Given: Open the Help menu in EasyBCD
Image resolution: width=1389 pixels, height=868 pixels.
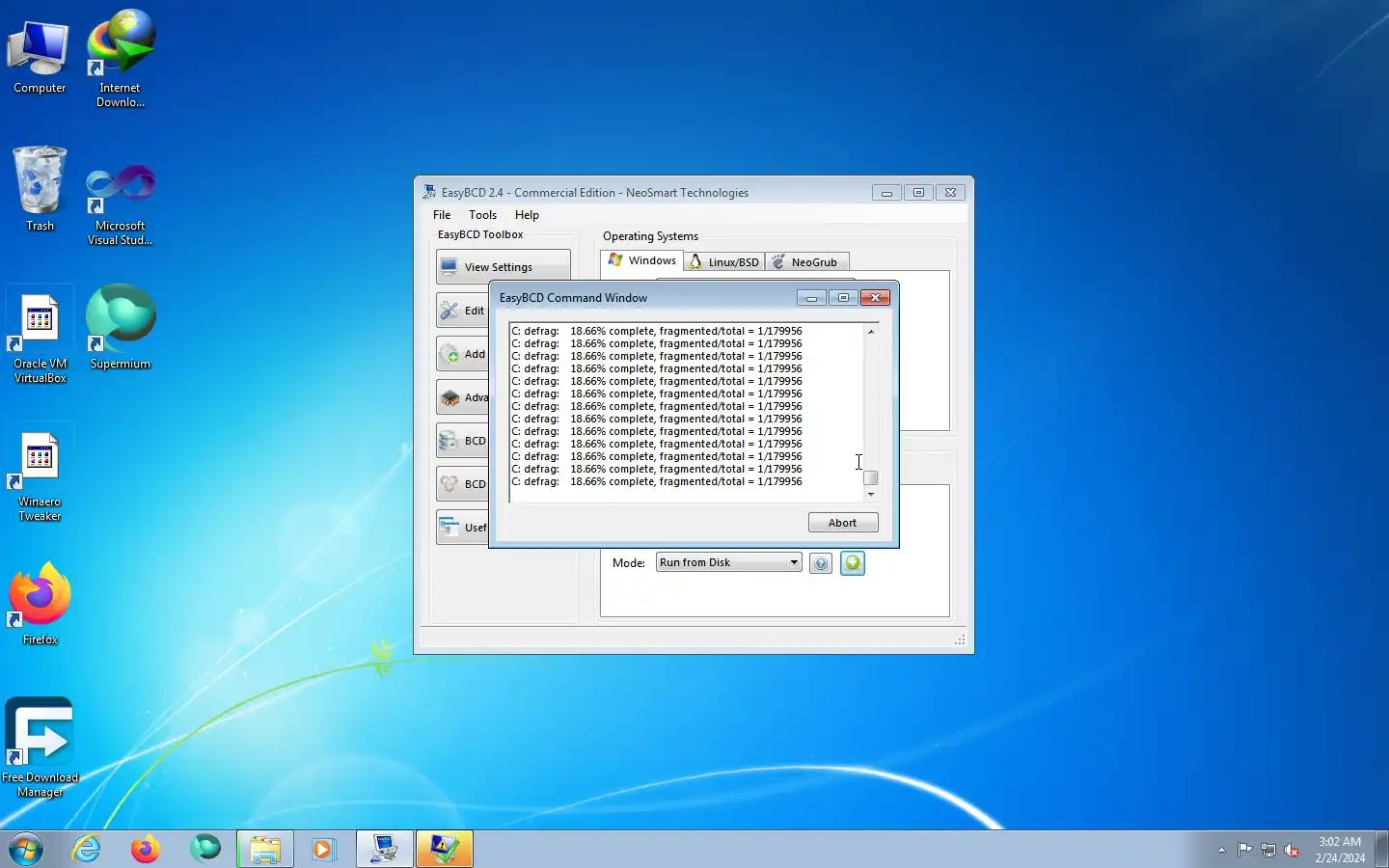Looking at the screenshot, I should click(x=527, y=215).
